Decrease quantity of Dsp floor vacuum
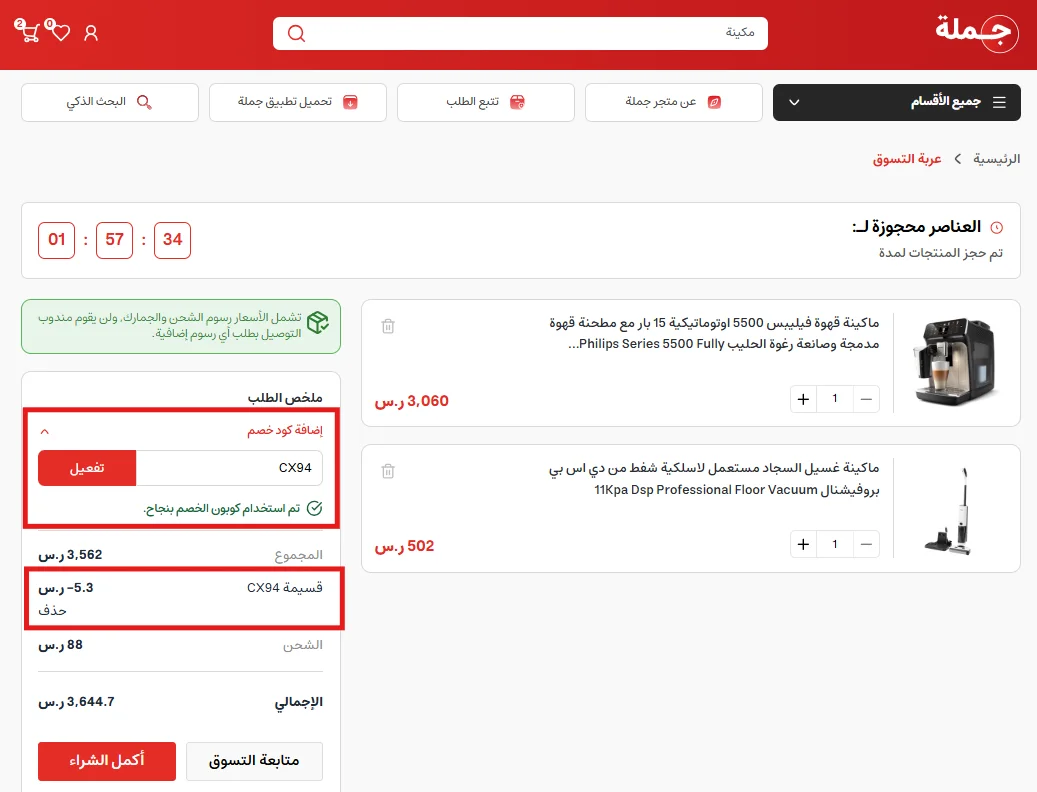The width and height of the screenshot is (1037, 792). tap(866, 544)
